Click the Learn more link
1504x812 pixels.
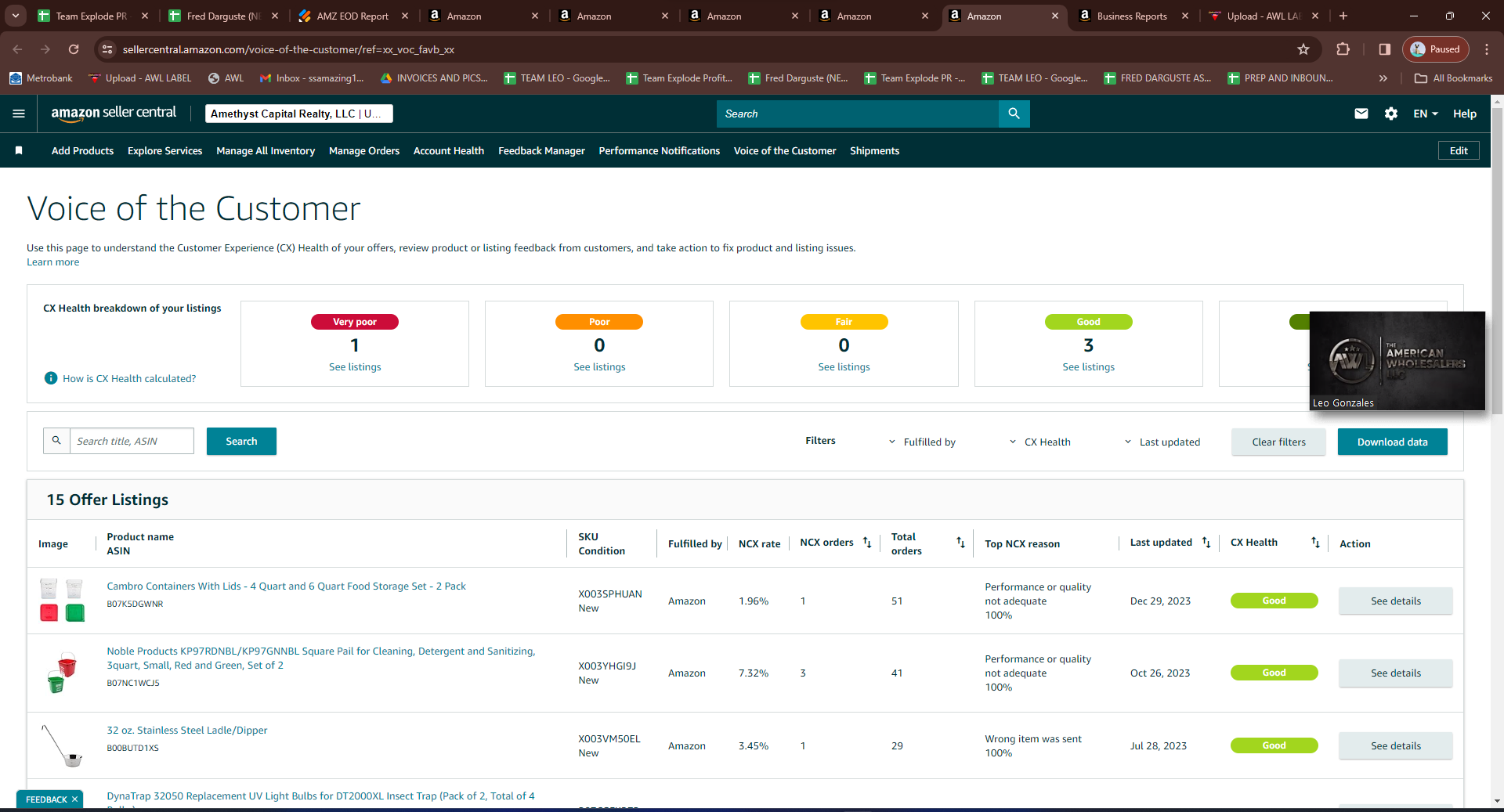(52, 262)
